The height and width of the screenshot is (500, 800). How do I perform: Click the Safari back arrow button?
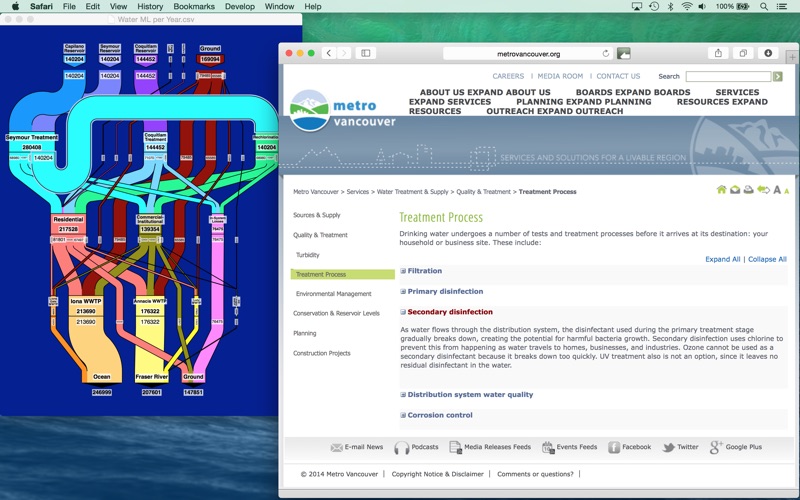329,53
